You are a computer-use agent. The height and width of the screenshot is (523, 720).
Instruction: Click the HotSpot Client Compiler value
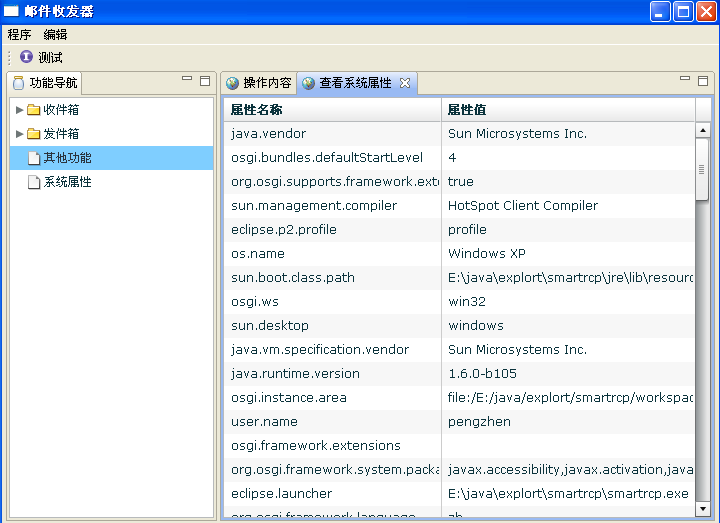pyautogui.click(x=523, y=206)
